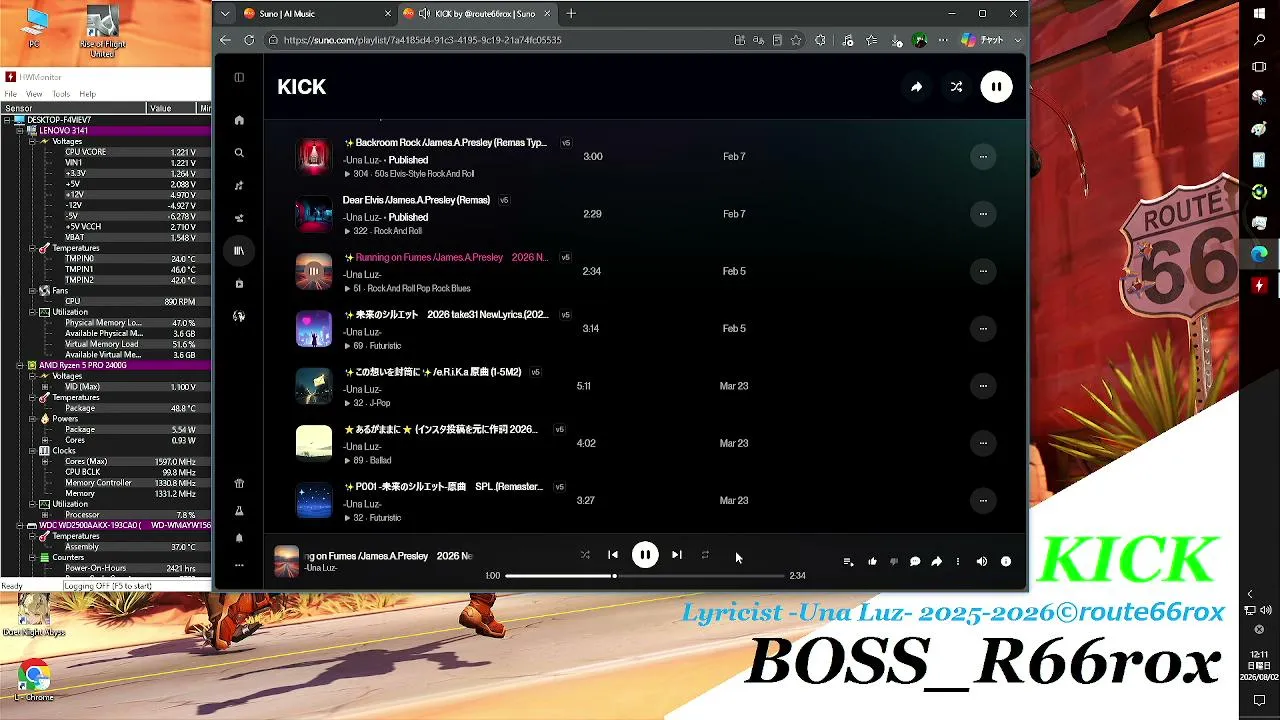Viewport: 1280px width, 720px height.
Task: Pause playback with the header pause button
Action: coord(996,87)
